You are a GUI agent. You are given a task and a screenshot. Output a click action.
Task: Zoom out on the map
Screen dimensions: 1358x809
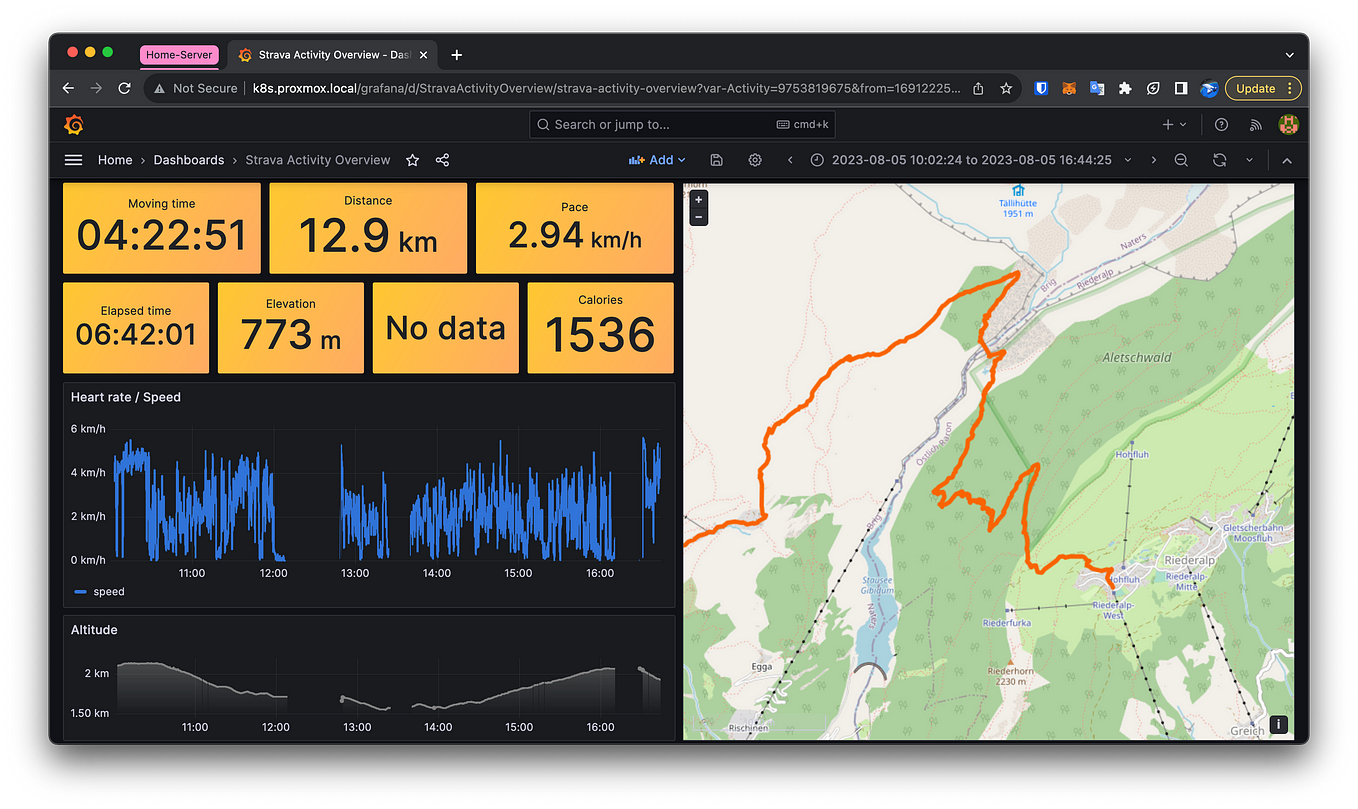click(699, 216)
